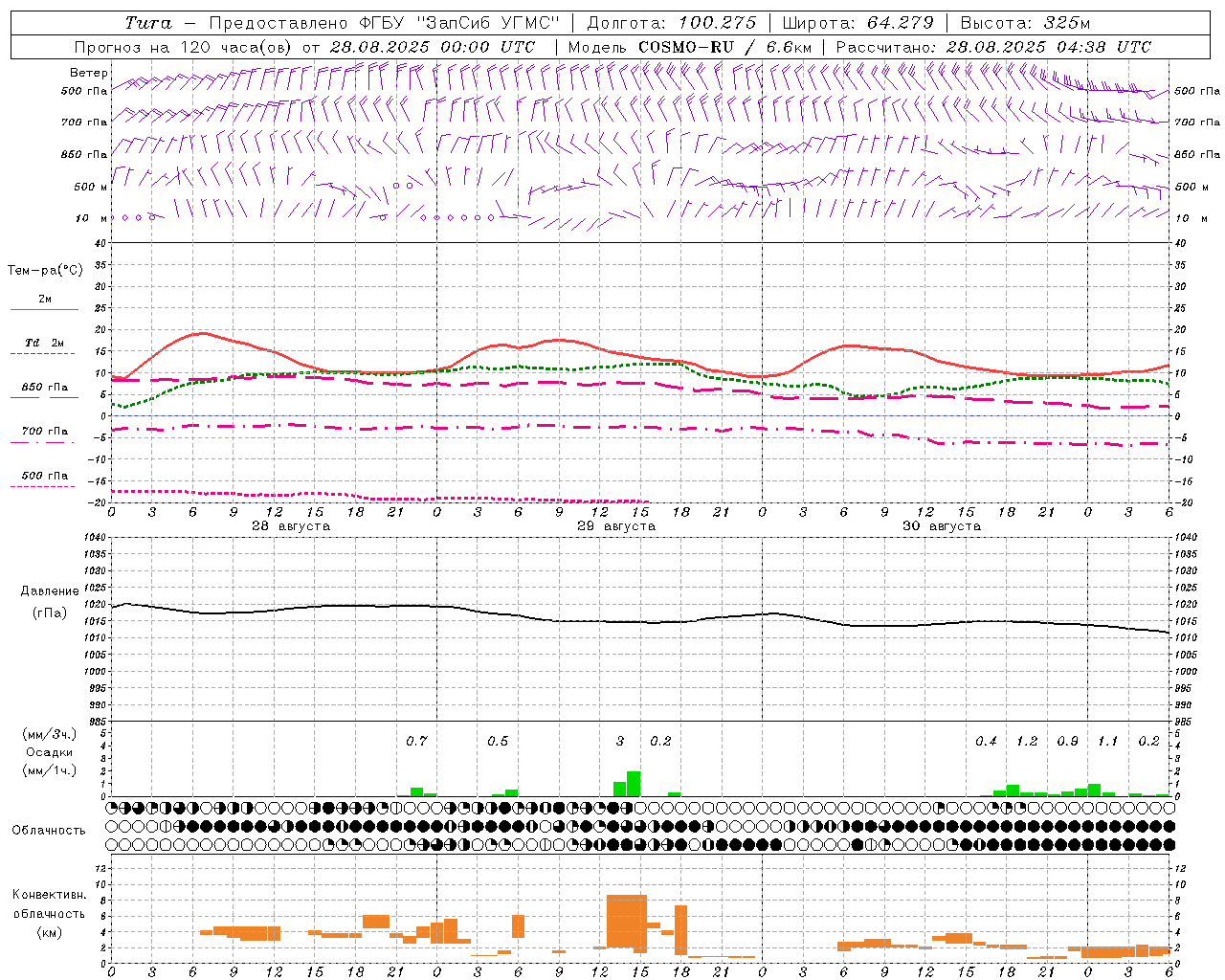
Task: Click the "Td 2м" dew point legend entry
Action: coord(45,343)
